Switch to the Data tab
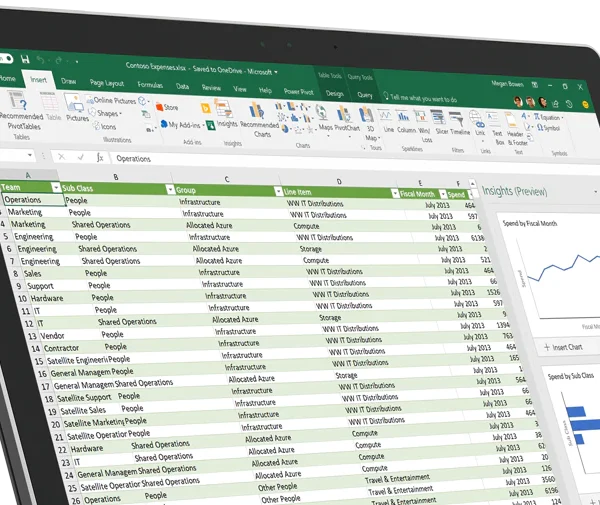Screen dimensions: 600x505 coord(182,86)
